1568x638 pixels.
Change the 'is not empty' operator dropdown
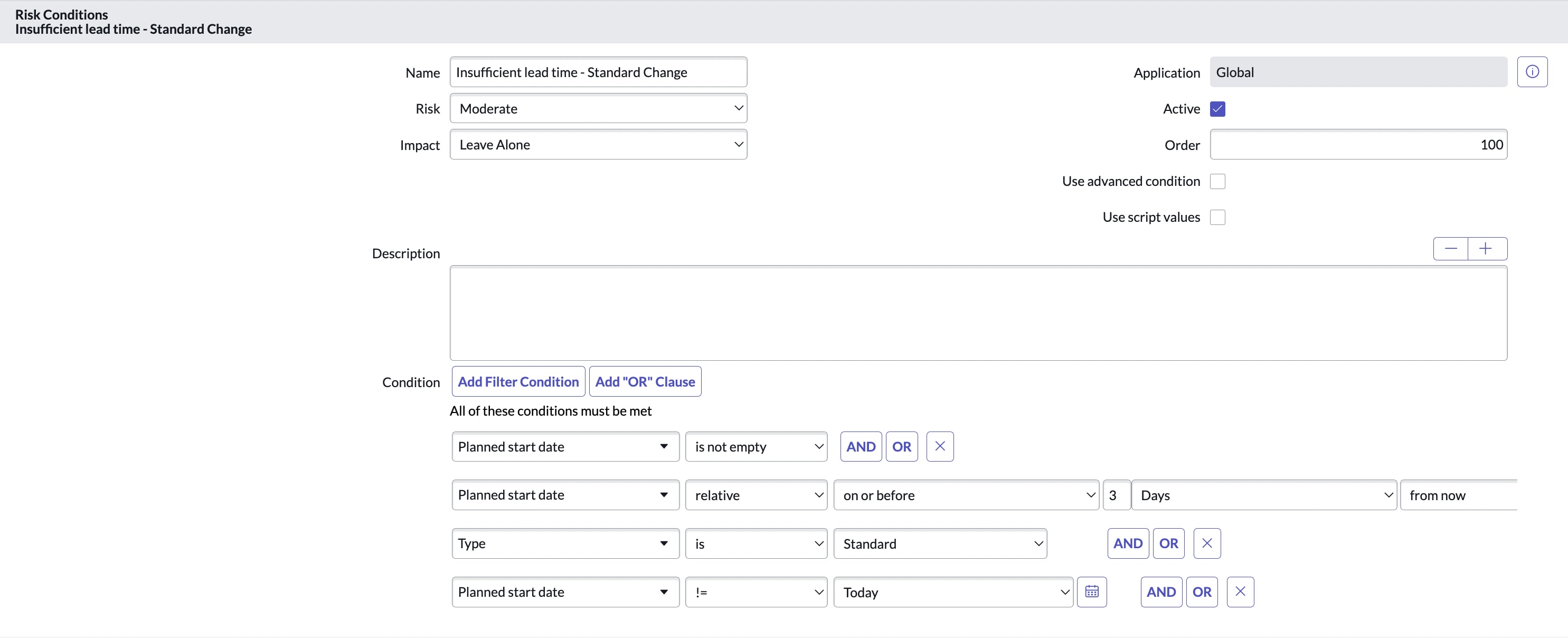pyautogui.click(x=756, y=446)
